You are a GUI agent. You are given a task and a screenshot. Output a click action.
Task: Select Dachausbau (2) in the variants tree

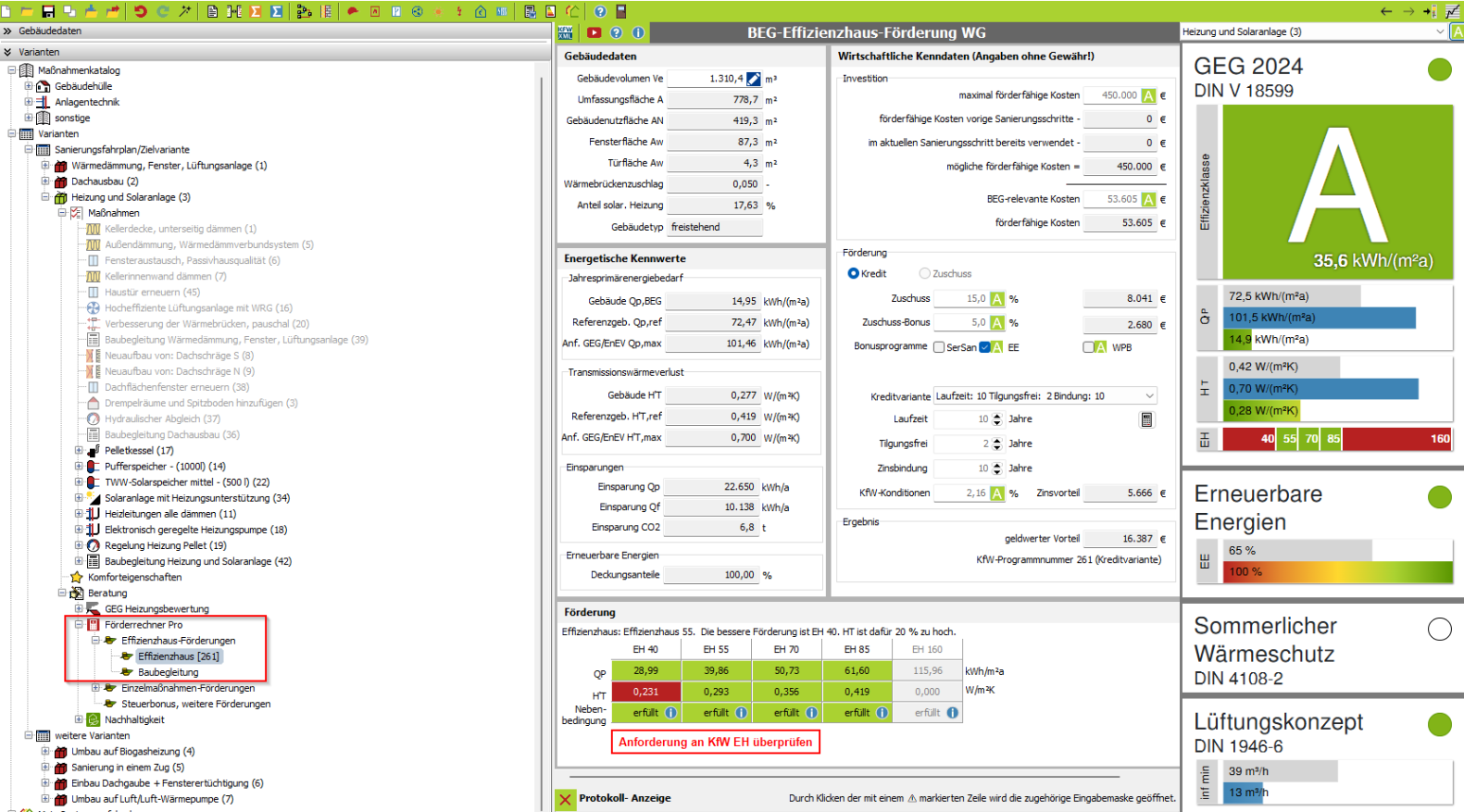[104, 181]
